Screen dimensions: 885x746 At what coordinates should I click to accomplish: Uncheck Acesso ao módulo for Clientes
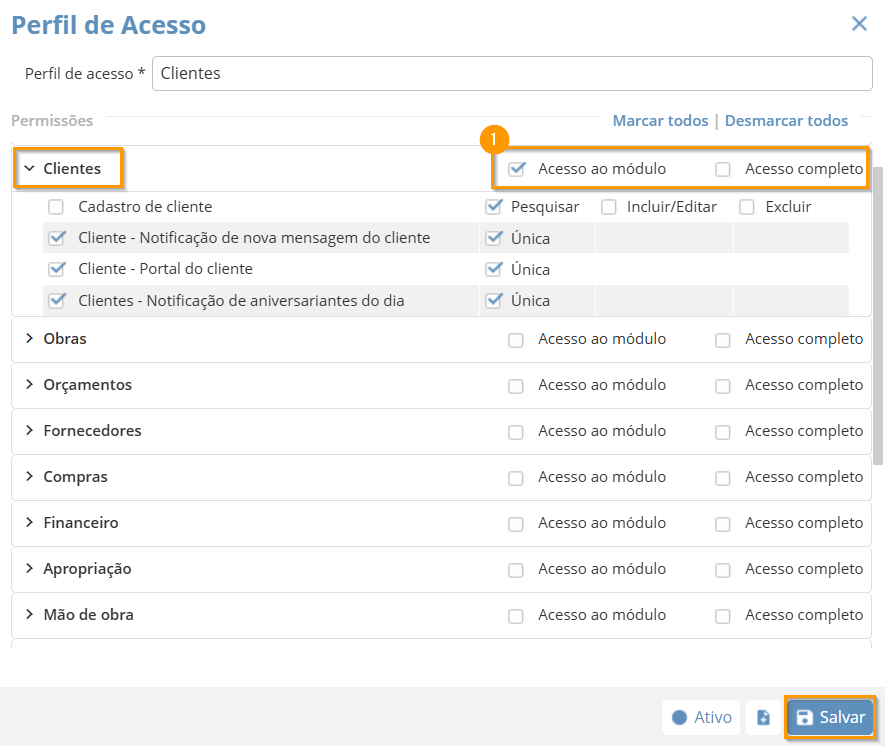[x=516, y=169]
